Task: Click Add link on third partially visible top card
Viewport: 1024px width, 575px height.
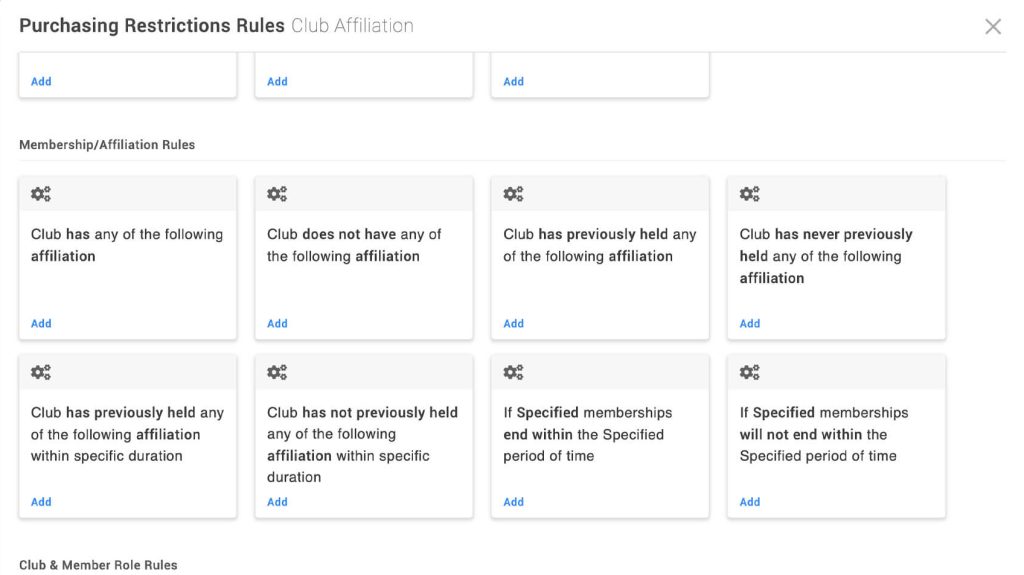Action: [513, 82]
